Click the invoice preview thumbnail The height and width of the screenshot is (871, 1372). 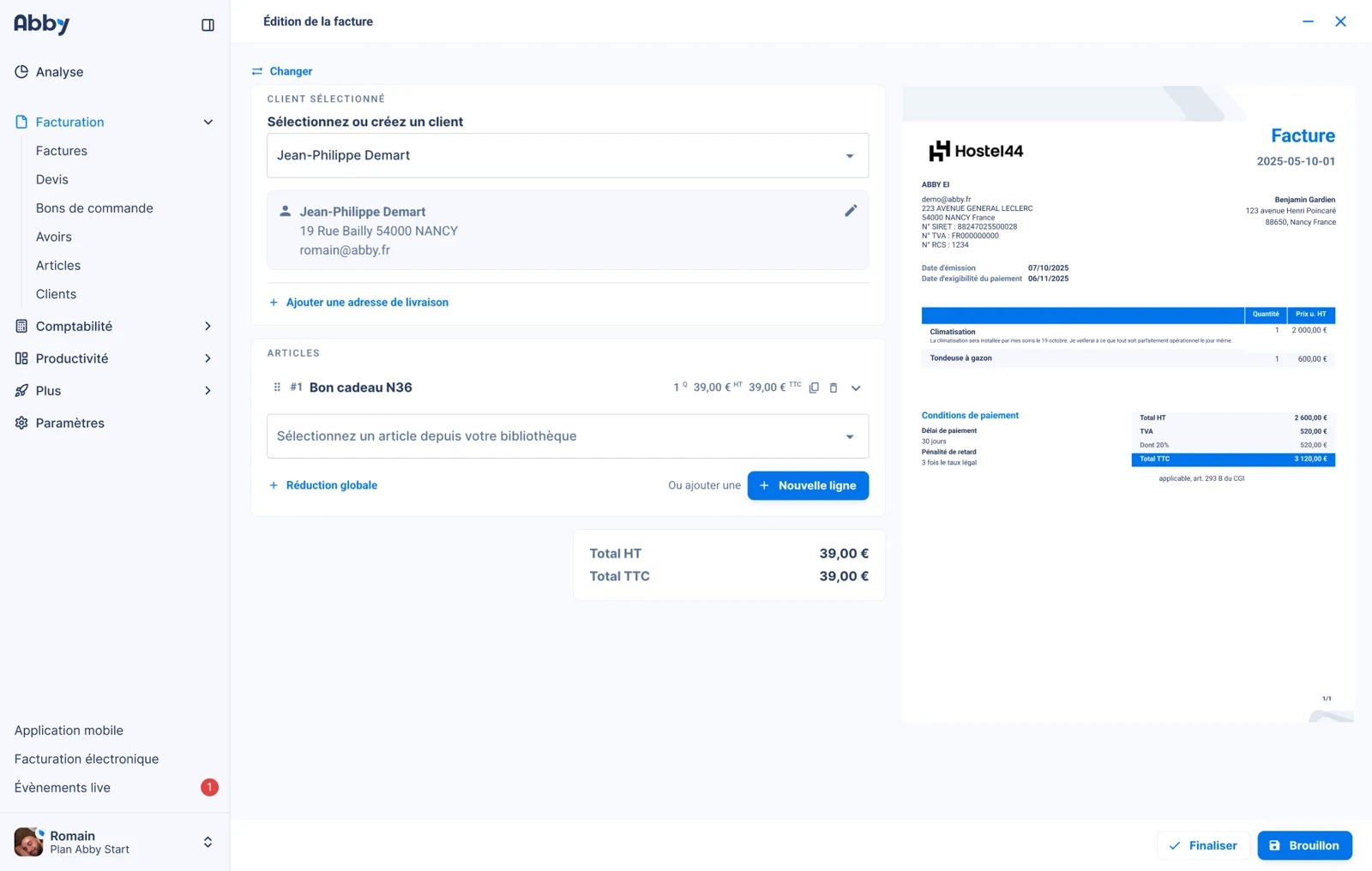[x=1128, y=404]
